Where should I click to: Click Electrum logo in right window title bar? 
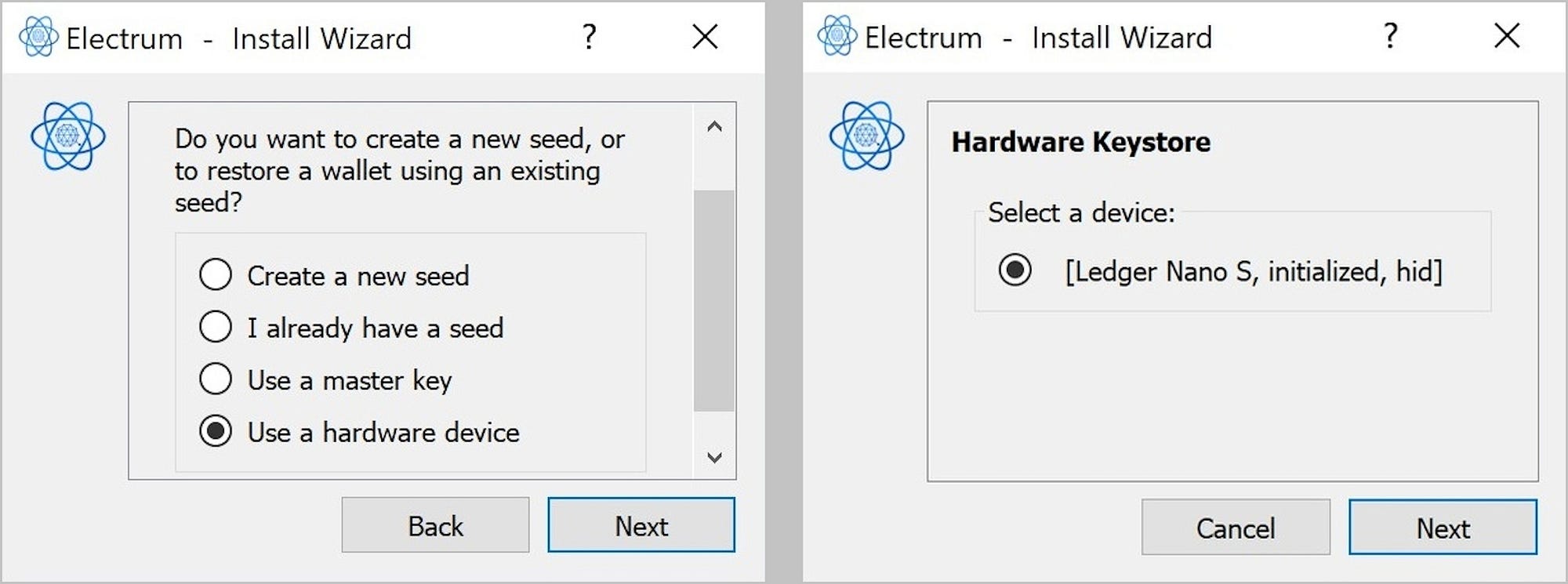pos(837,36)
